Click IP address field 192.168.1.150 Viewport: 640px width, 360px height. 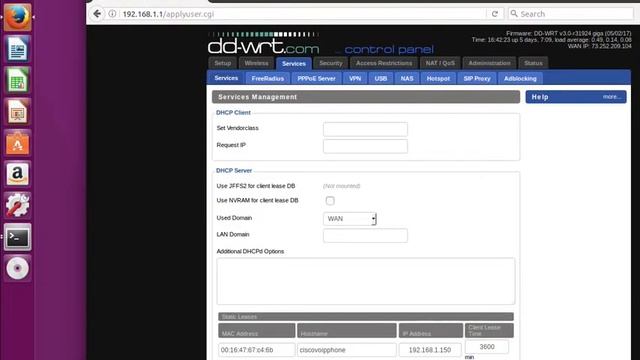[x=430, y=350]
